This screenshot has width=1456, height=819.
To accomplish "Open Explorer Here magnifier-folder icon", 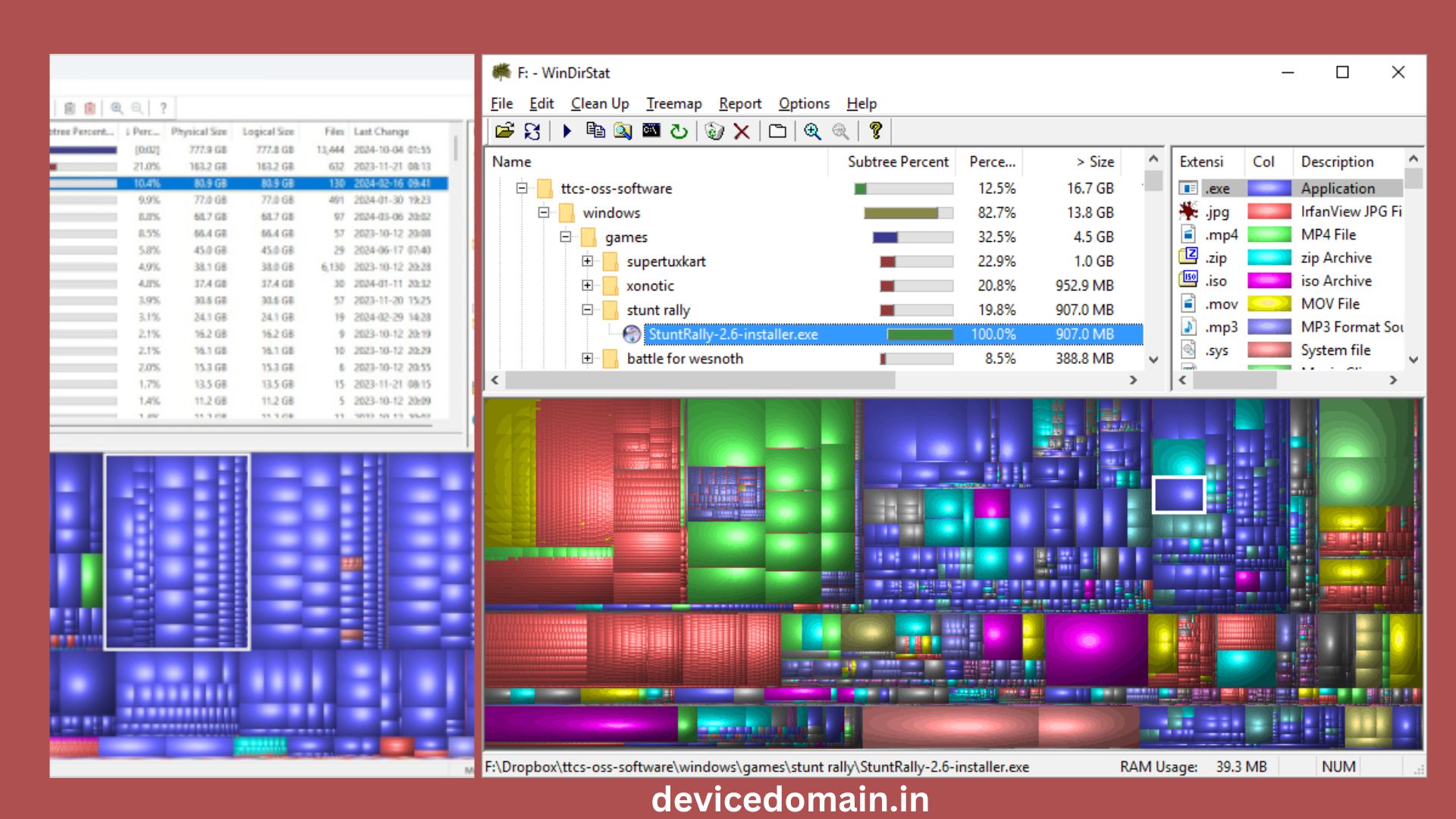I will pos(623,131).
